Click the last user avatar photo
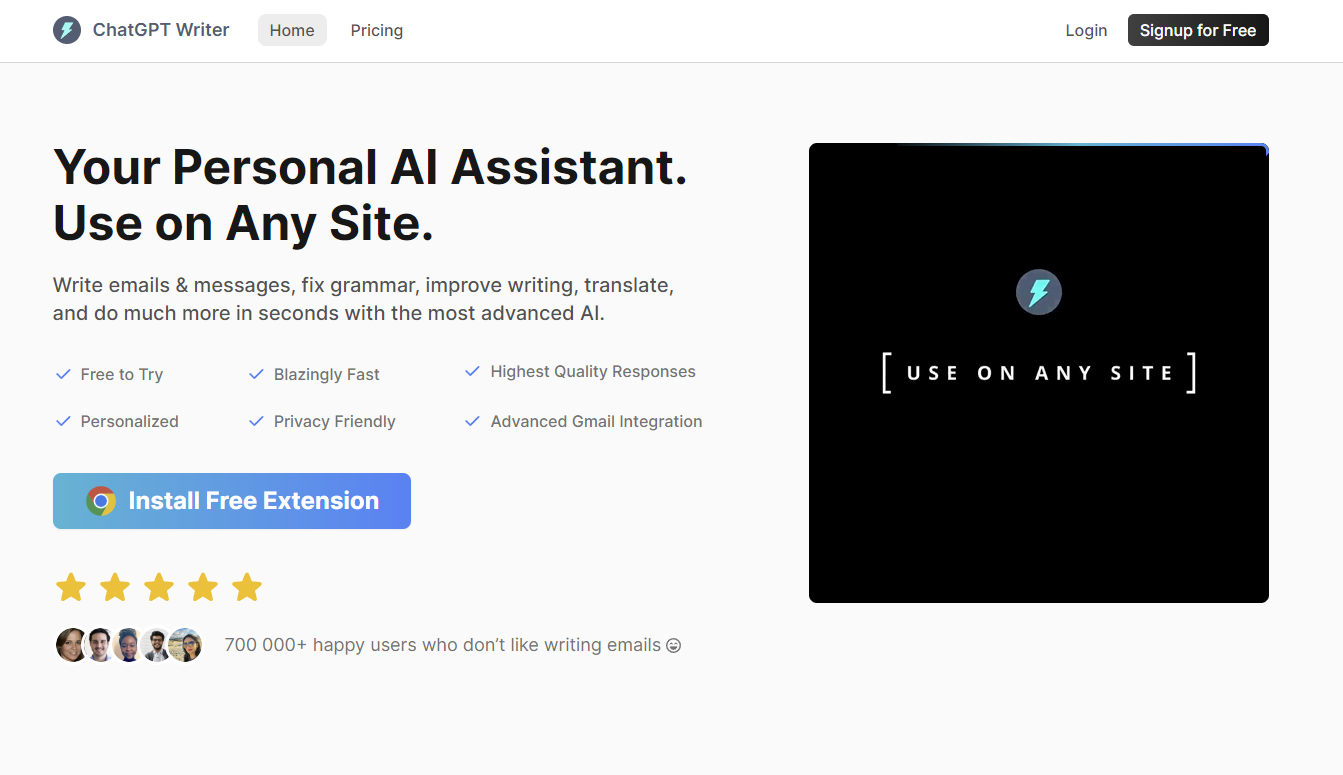1343x775 pixels. point(186,645)
